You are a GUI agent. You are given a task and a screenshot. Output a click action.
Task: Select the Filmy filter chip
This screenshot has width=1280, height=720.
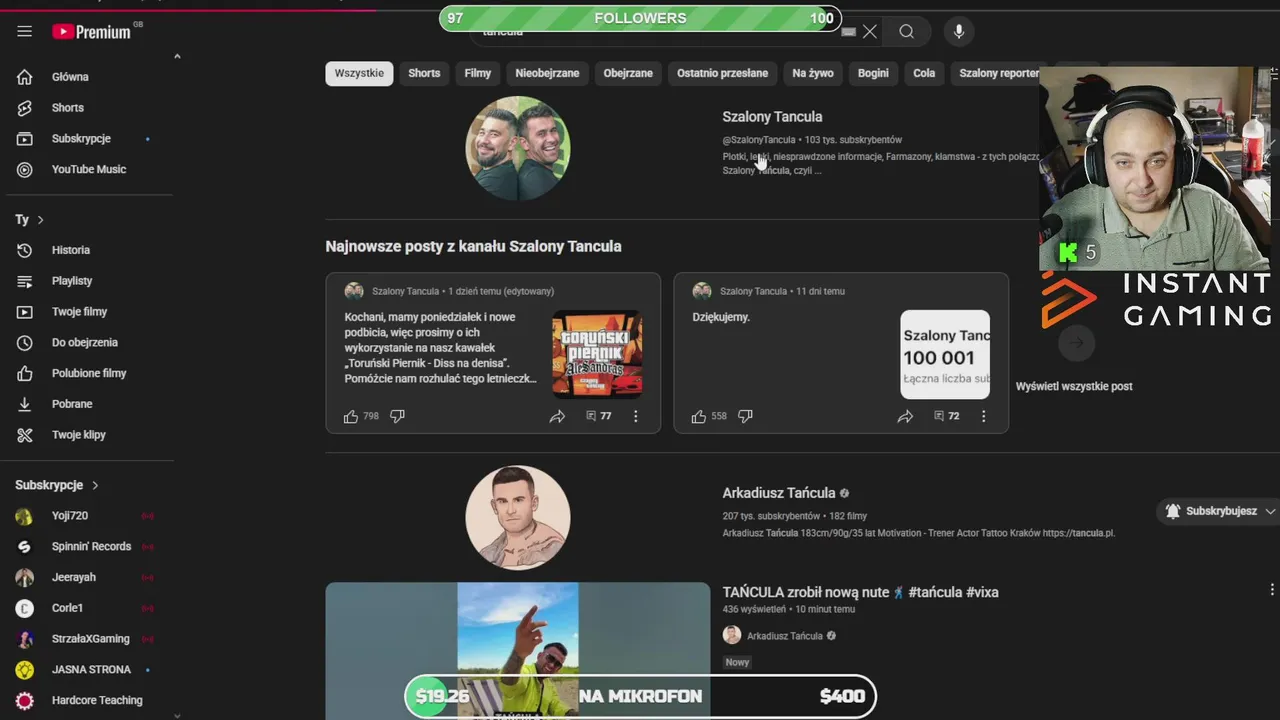pyautogui.click(x=478, y=73)
